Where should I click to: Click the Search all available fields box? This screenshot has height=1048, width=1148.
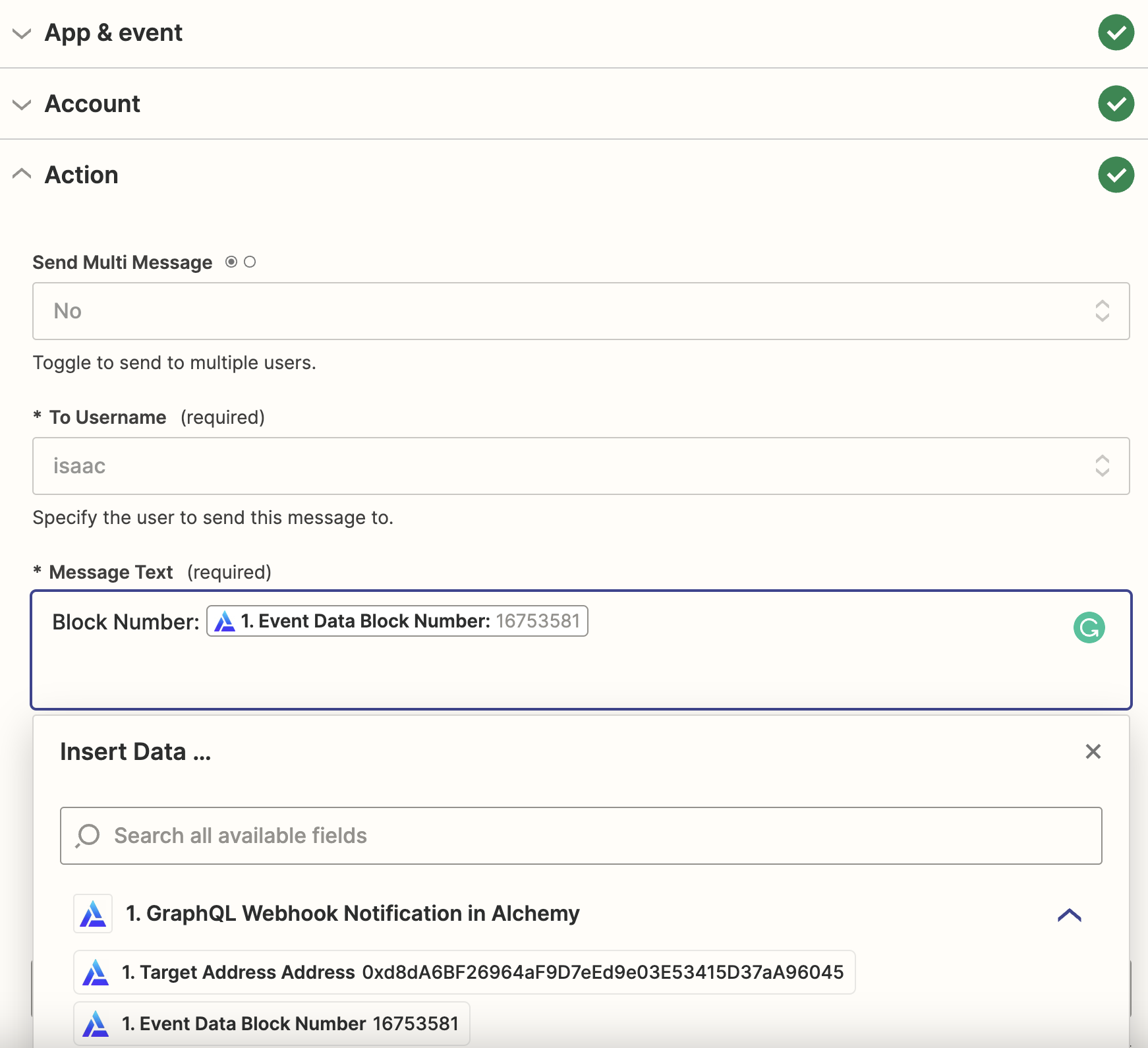click(581, 836)
